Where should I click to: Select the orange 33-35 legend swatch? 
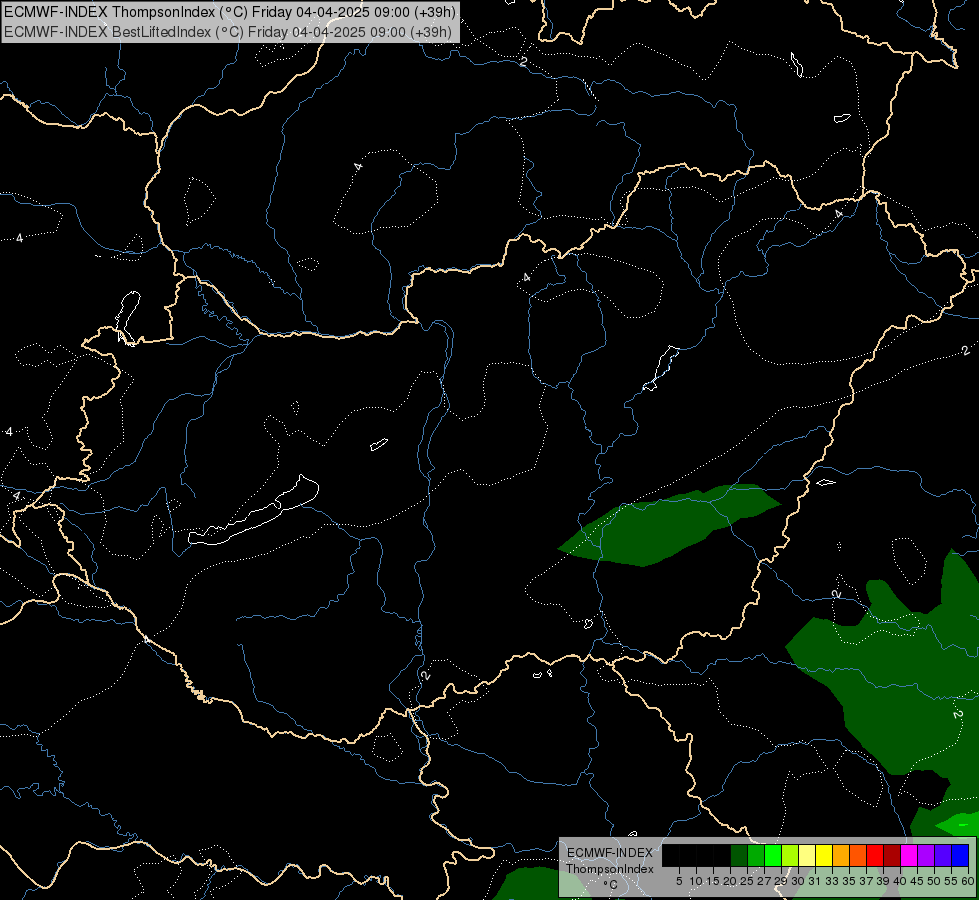pos(841,855)
